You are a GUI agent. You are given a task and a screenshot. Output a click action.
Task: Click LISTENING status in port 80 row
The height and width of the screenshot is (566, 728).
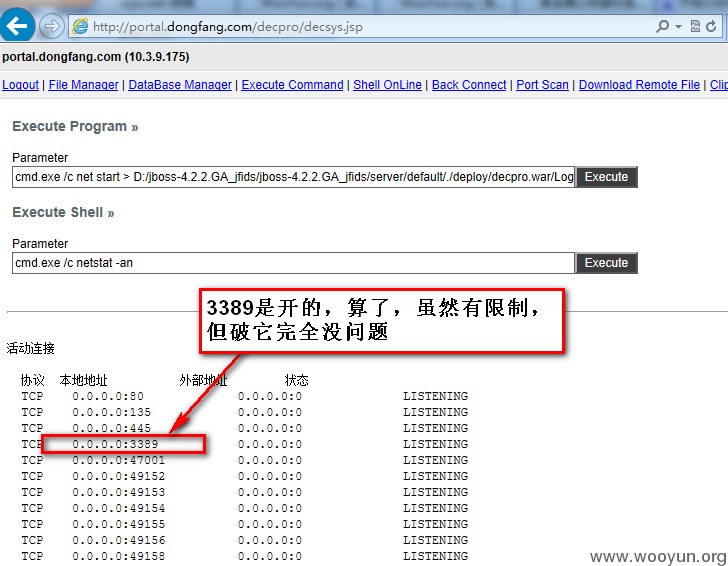436,396
